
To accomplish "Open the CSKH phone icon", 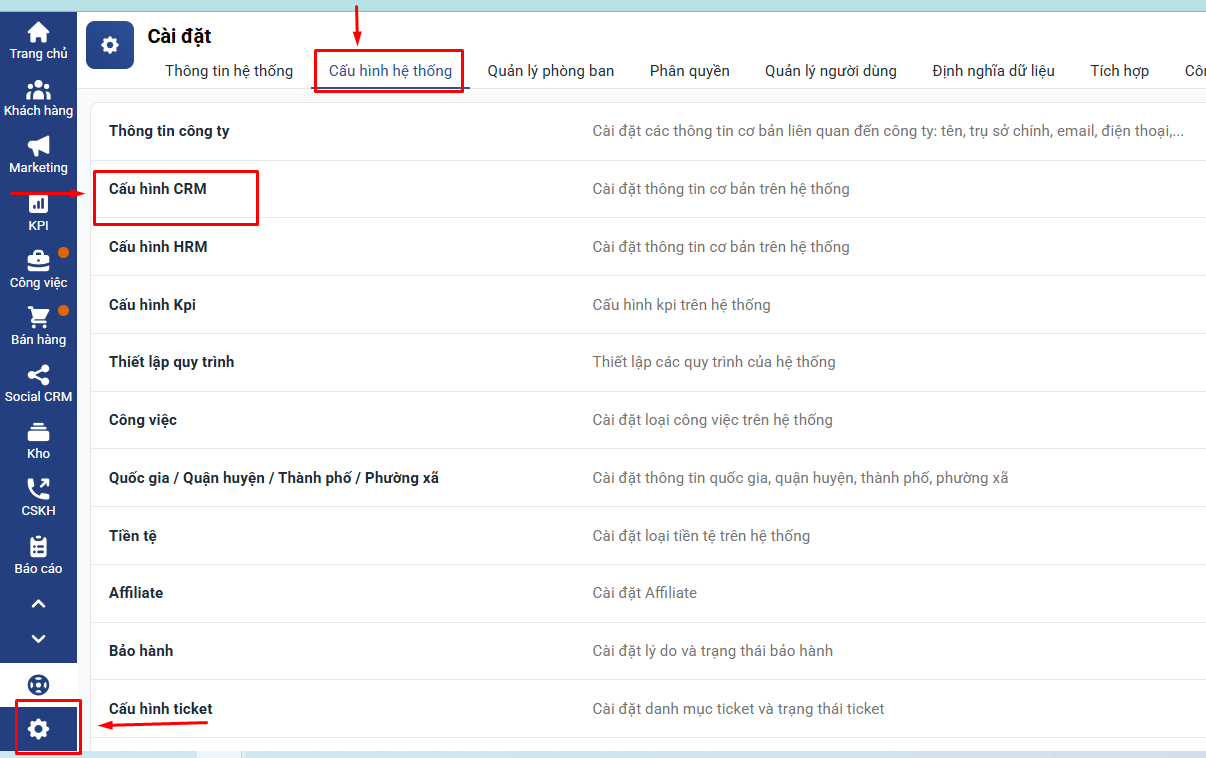I will [x=38, y=490].
